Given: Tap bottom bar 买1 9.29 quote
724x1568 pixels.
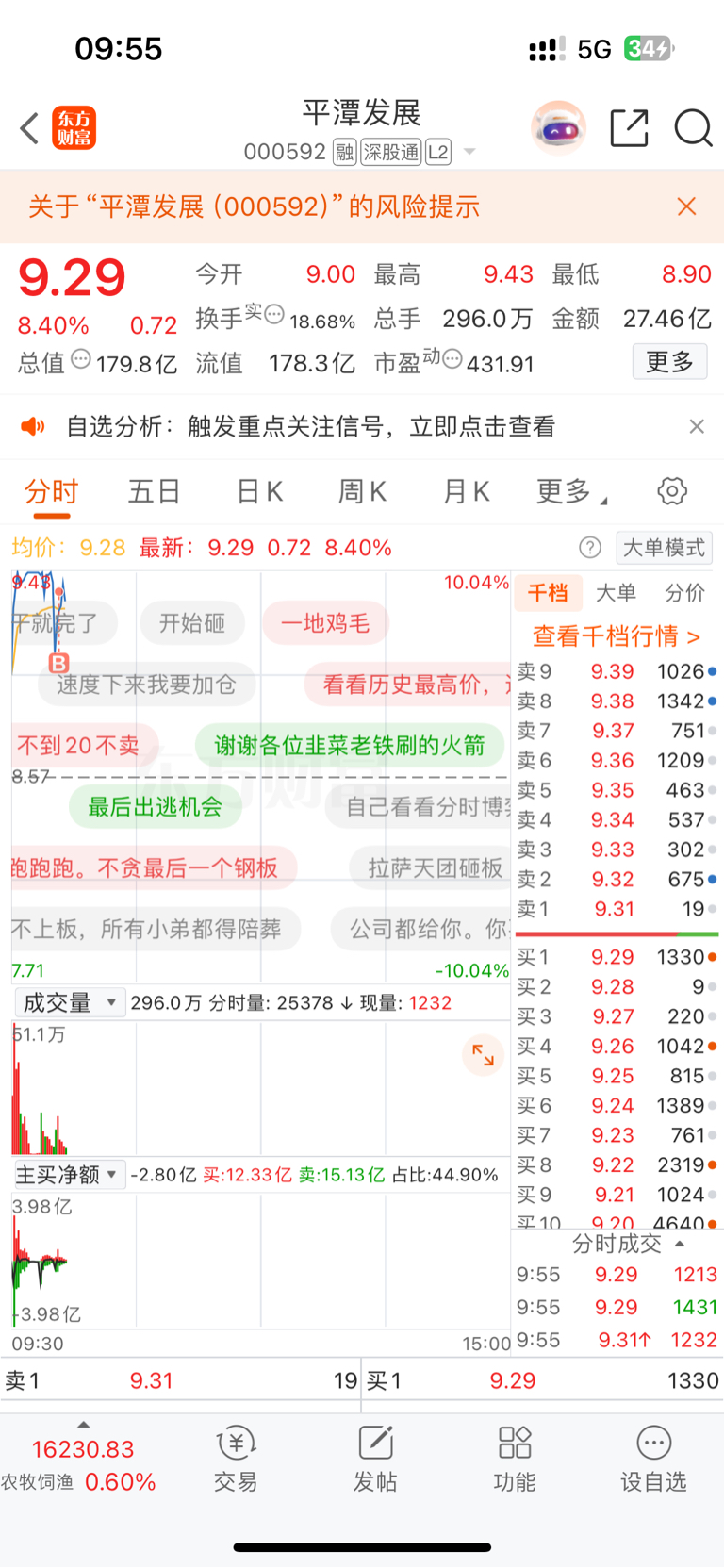Looking at the screenshot, I should 542,1381.
